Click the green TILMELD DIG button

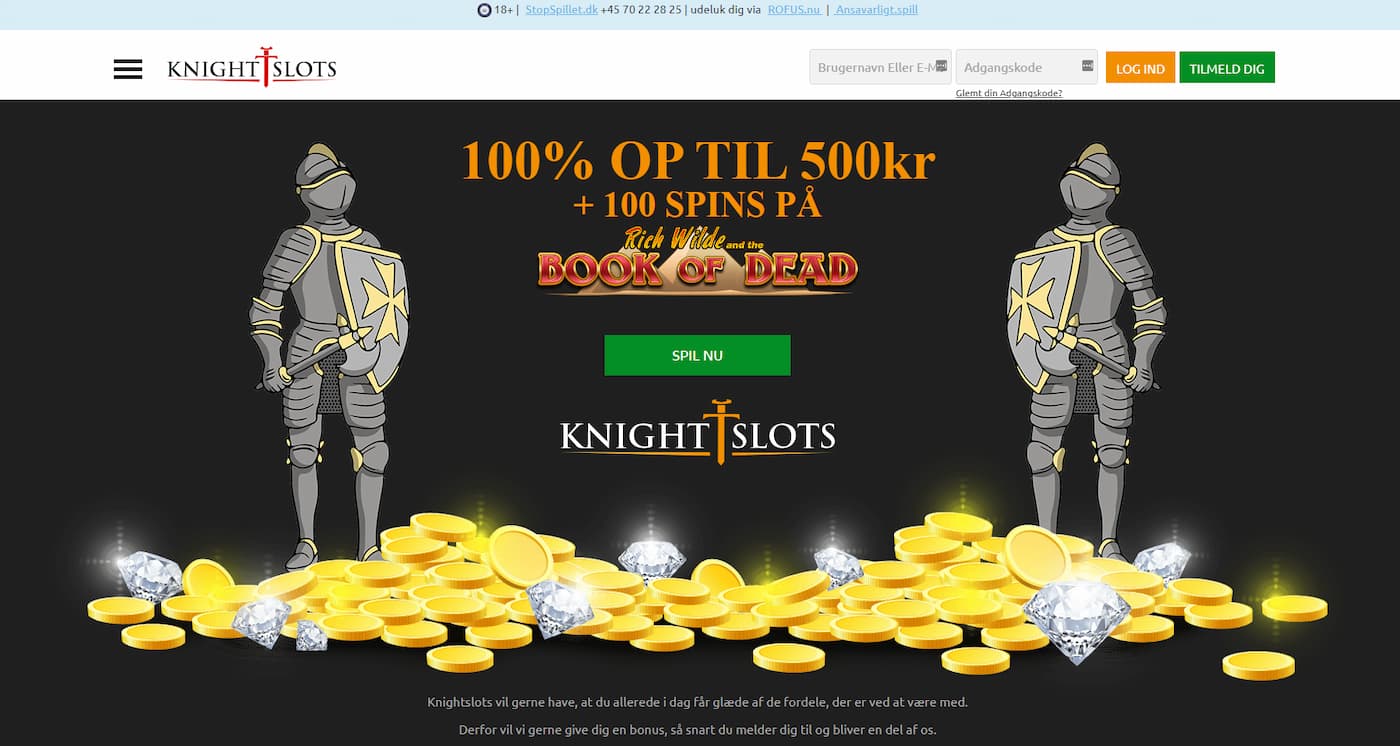click(x=1227, y=68)
